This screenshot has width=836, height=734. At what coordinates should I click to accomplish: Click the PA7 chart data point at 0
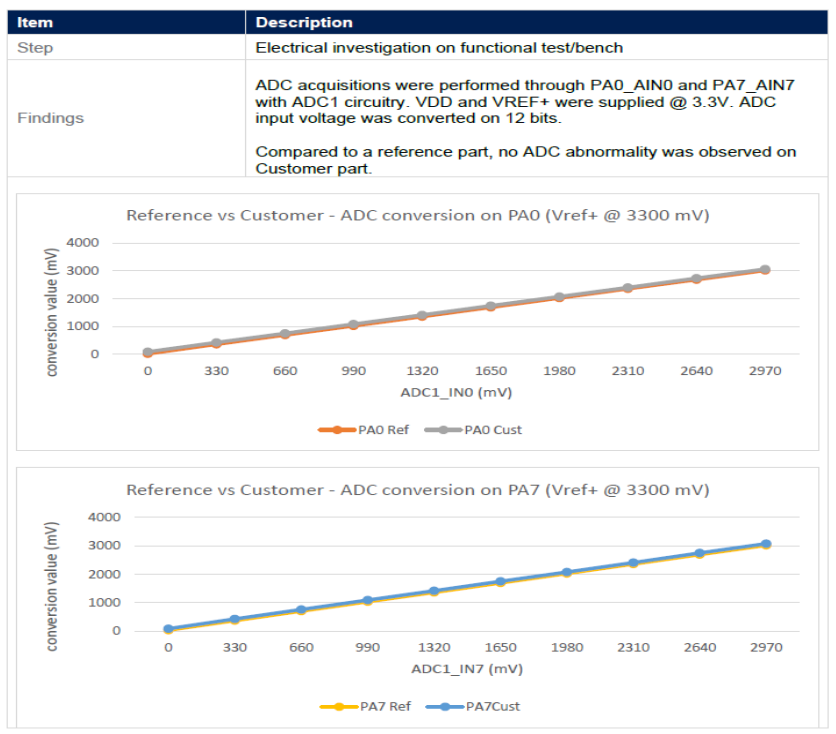(x=168, y=629)
